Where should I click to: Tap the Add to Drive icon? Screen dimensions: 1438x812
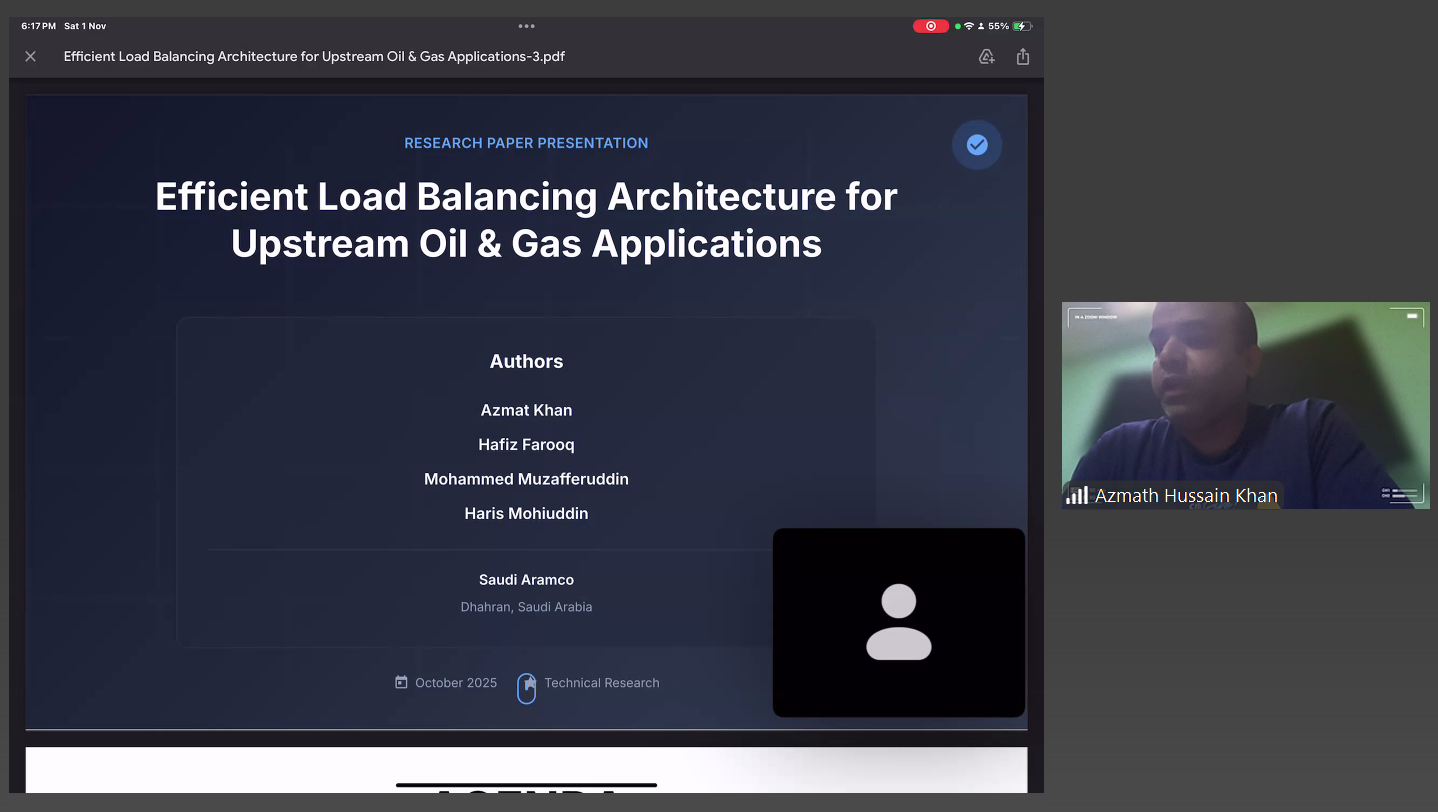[x=986, y=57]
